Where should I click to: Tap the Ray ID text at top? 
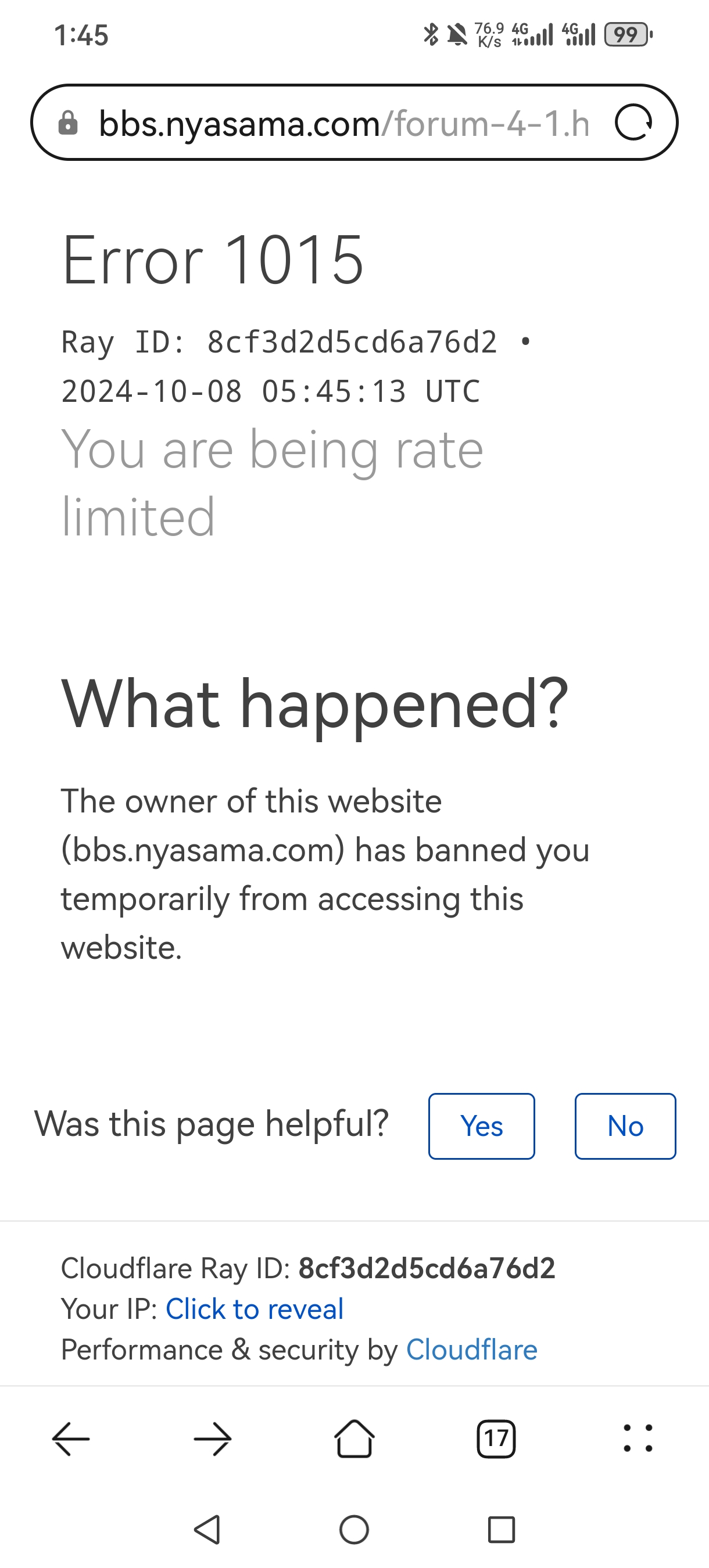coord(279,342)
